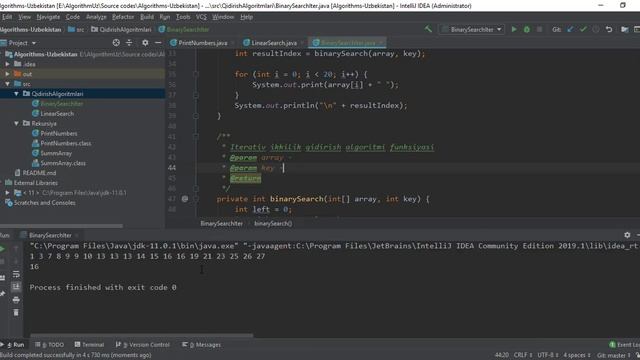Viewport: 640px width, 360px height.
Task: Click 4 spaces indent in status bar
Action: (577, 356)
